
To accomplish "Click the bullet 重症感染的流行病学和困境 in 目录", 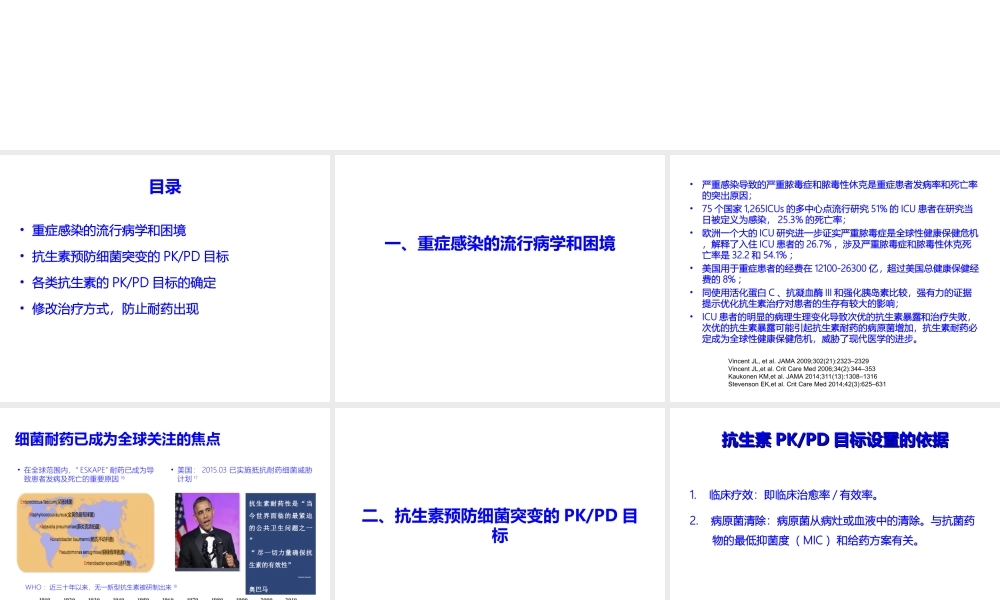I will [109, 230].
